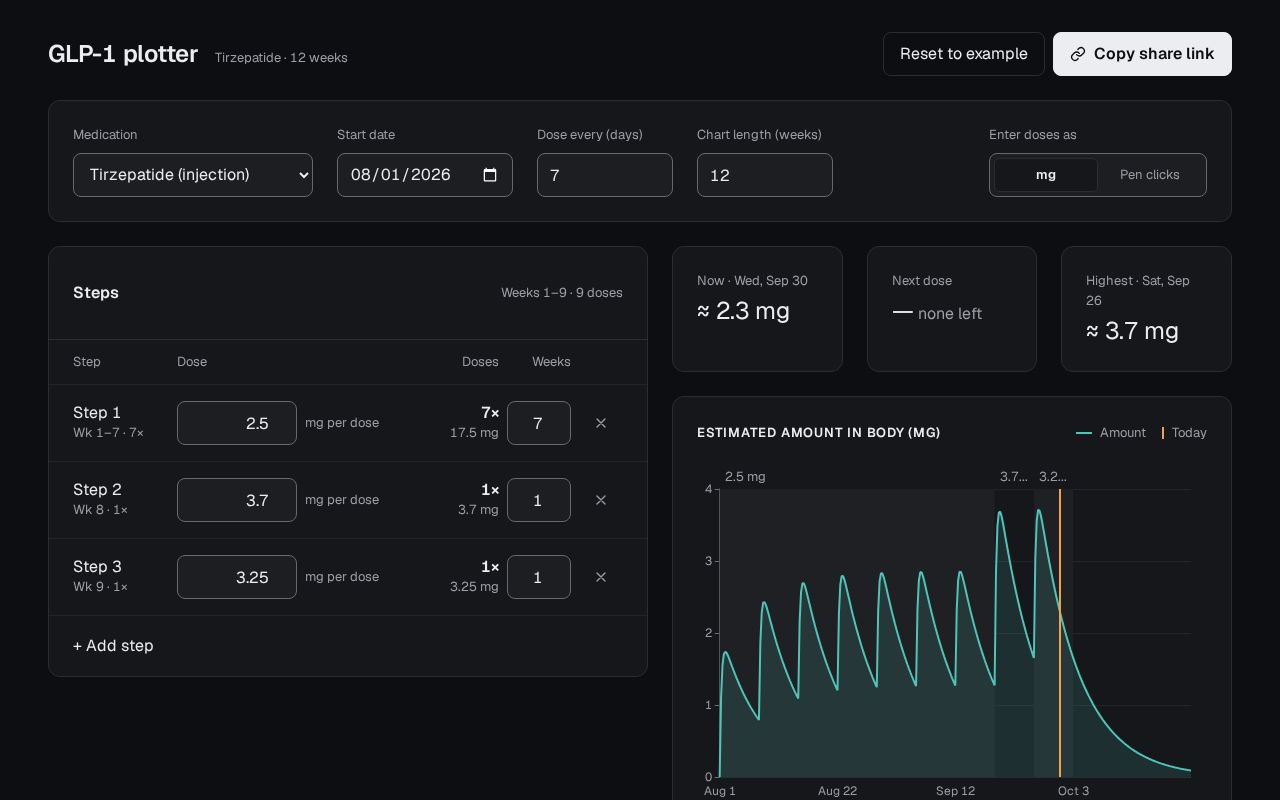Edit Step 2 weeks field

pos(539,500)
